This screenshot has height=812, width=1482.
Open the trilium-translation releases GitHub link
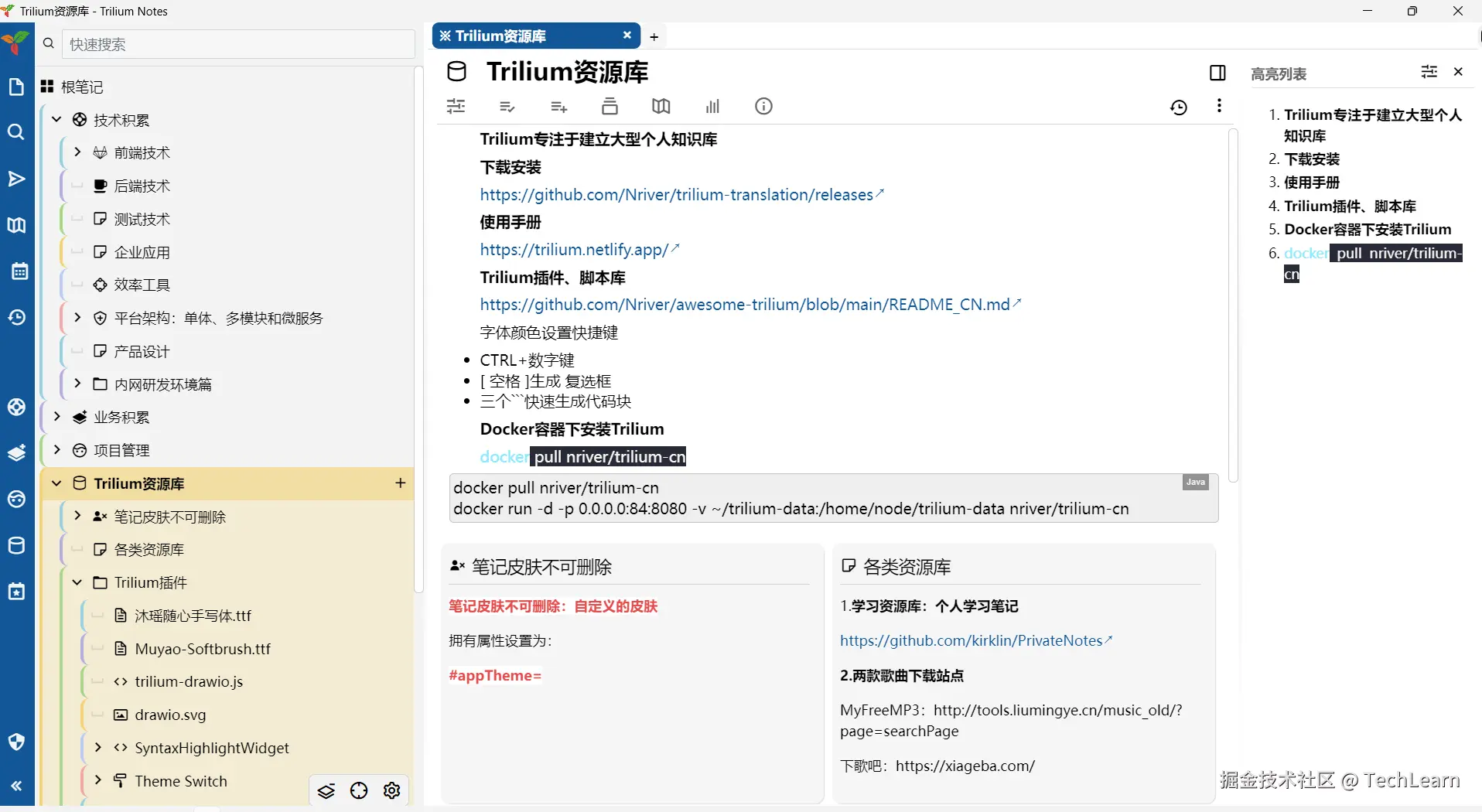point(677,195)
